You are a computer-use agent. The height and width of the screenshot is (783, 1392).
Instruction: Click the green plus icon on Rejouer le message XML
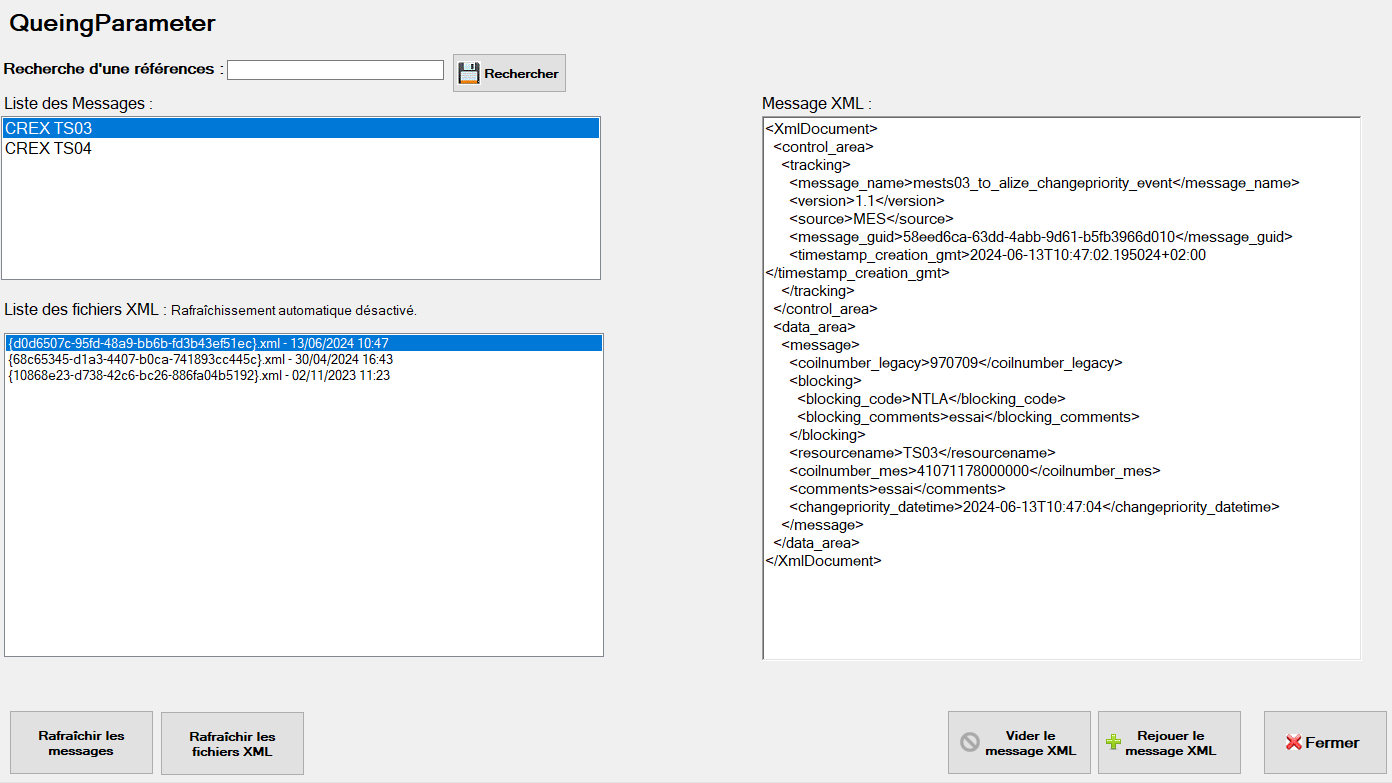click(1113, 742)
